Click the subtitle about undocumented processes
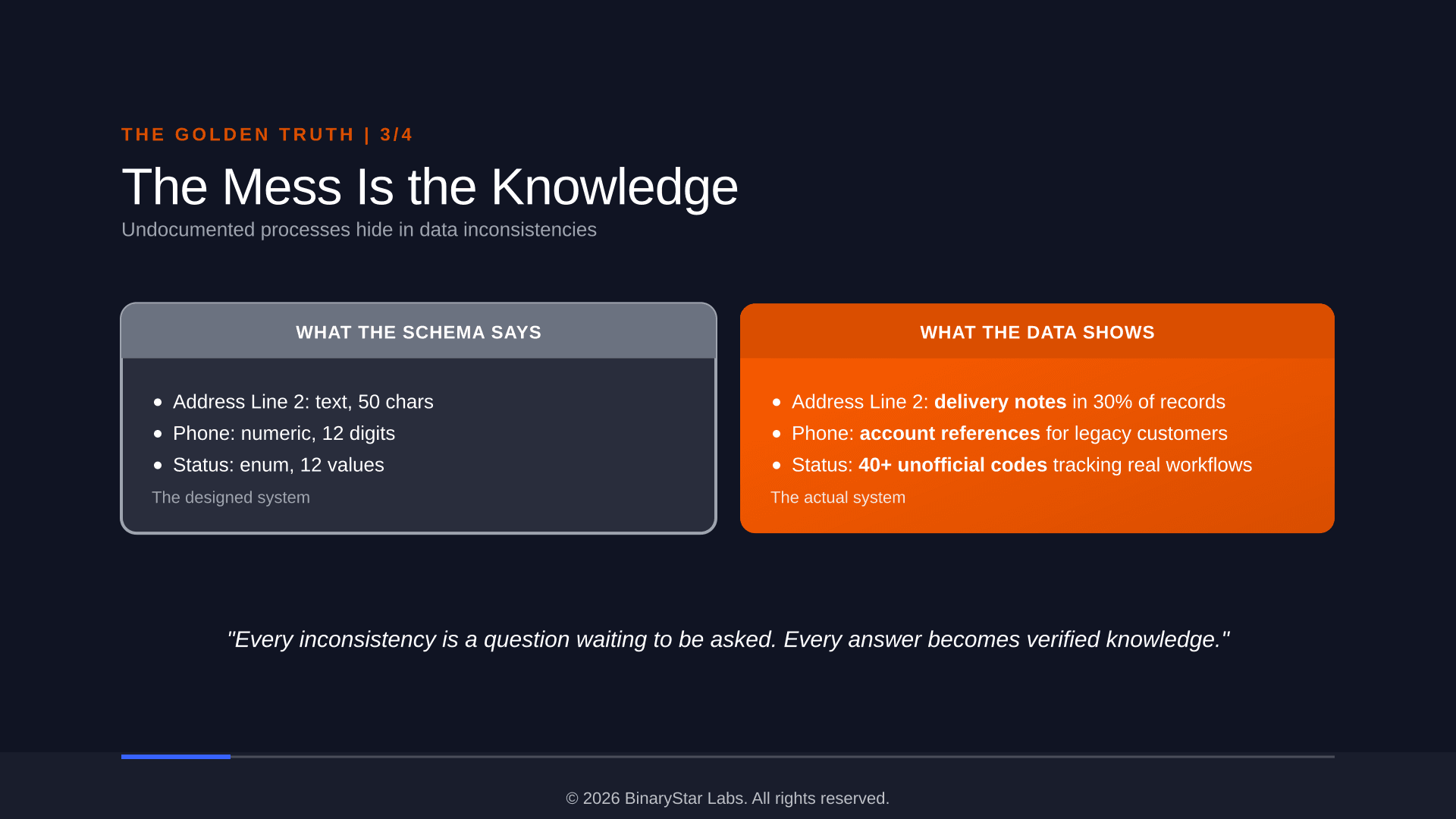The width and height of the screenshot is (1456, 819). click(x=359, y=230)
